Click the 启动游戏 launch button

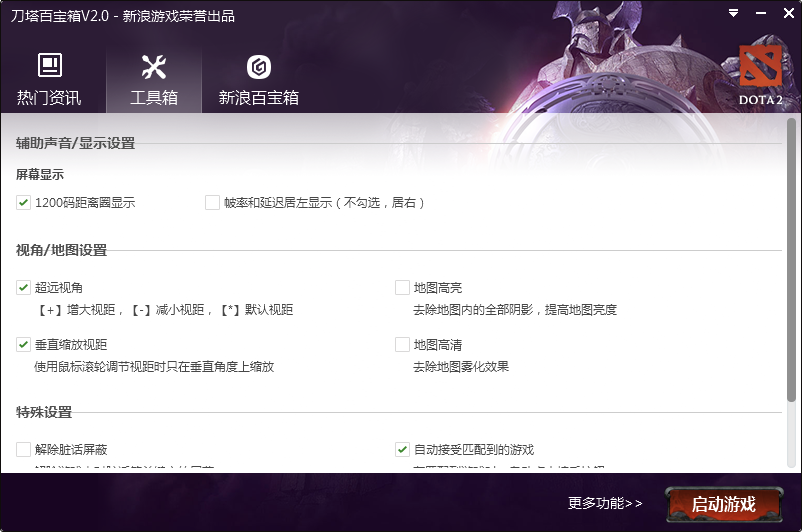point(723,503)
